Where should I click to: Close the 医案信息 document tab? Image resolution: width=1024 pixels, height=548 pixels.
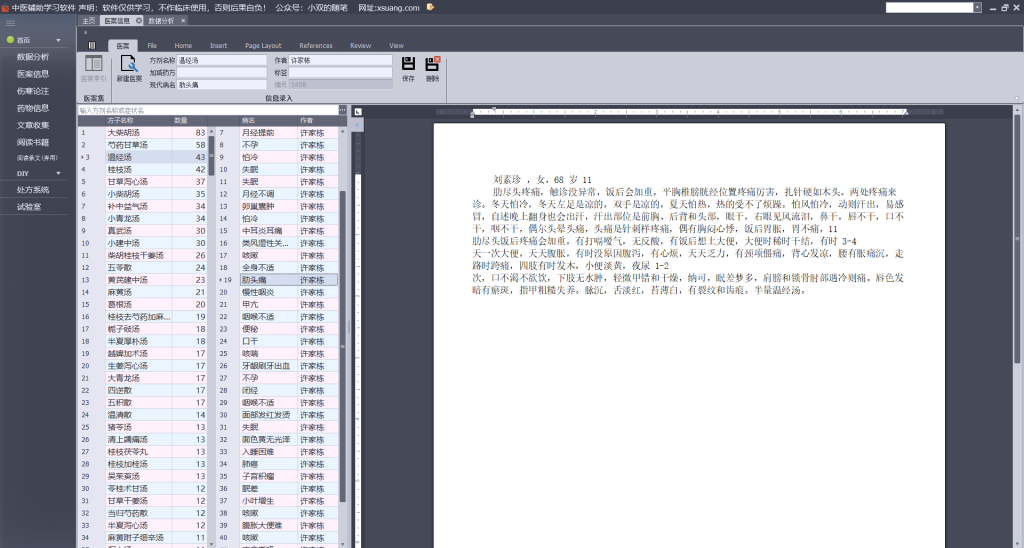[139, 20]
